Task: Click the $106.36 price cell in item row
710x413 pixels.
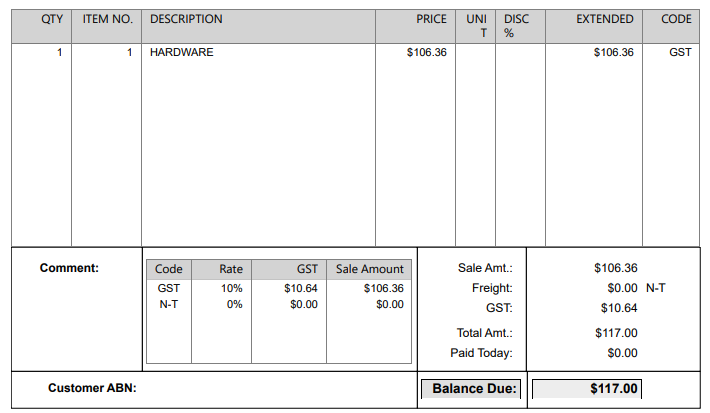Action: click(x=427, y=52)
